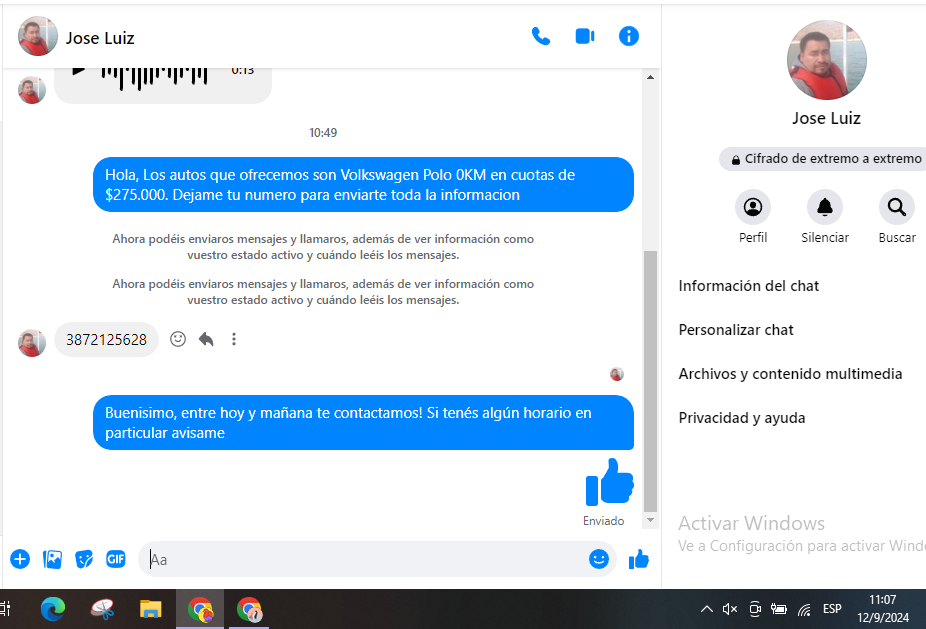The image size is (926, 629).
Task: Open Jose Luiz's Perfil
Action: click(x=753, y=208)
